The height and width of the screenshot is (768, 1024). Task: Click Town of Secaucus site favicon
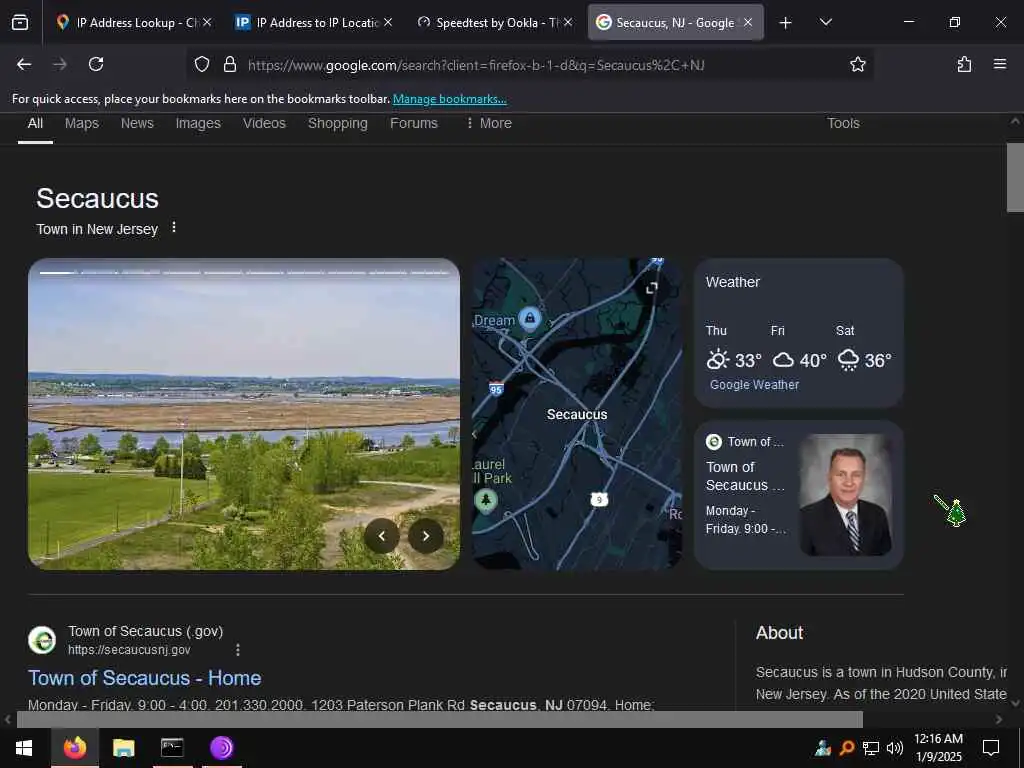tap(42, 640)
